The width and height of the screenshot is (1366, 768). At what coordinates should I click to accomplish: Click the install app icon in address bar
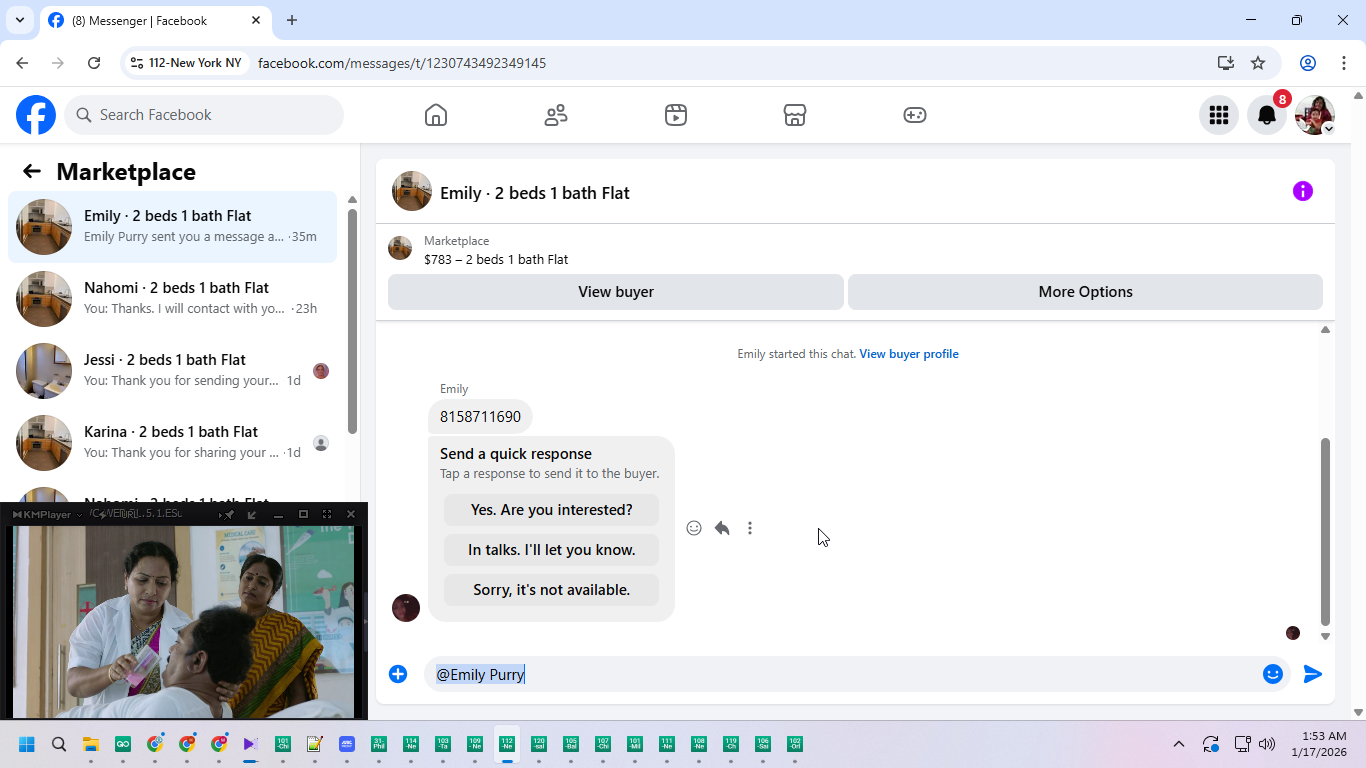coord(1226,63)
